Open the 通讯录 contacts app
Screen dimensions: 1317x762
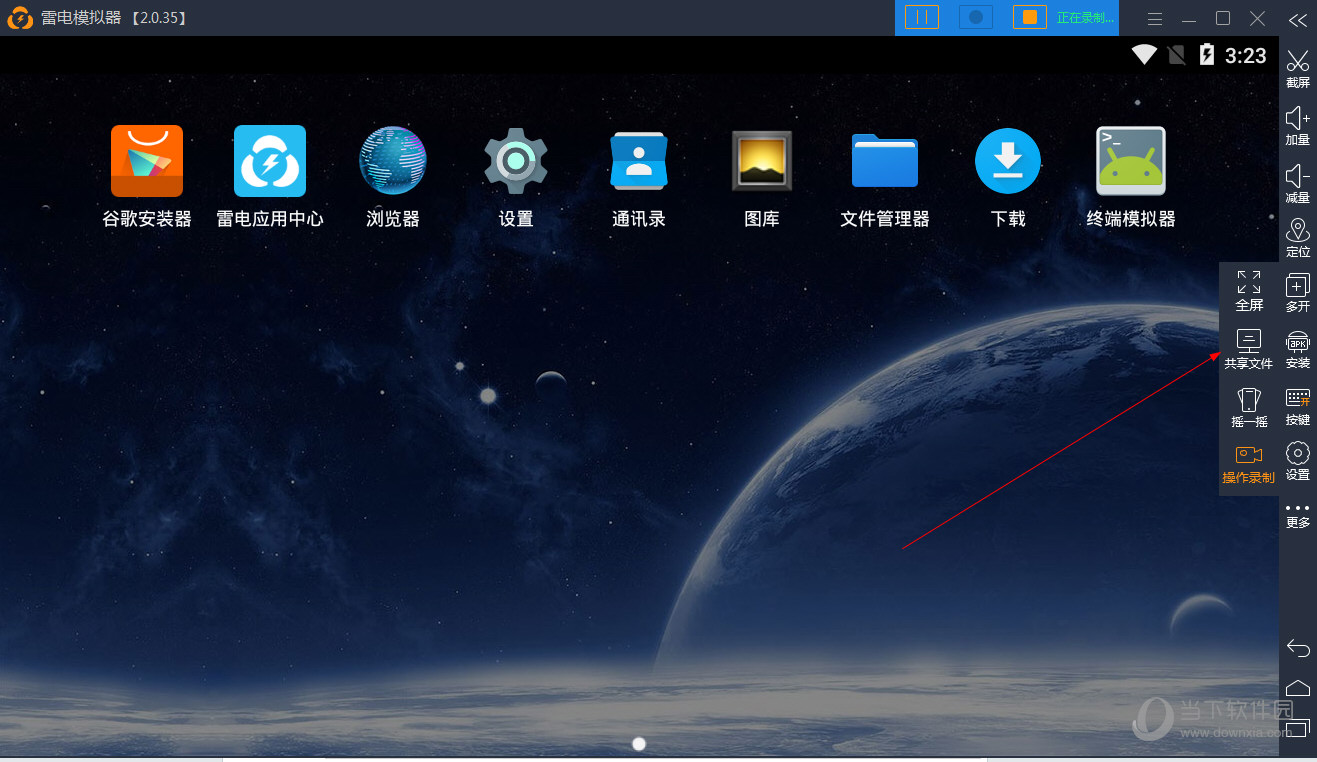tap(639, 161)
